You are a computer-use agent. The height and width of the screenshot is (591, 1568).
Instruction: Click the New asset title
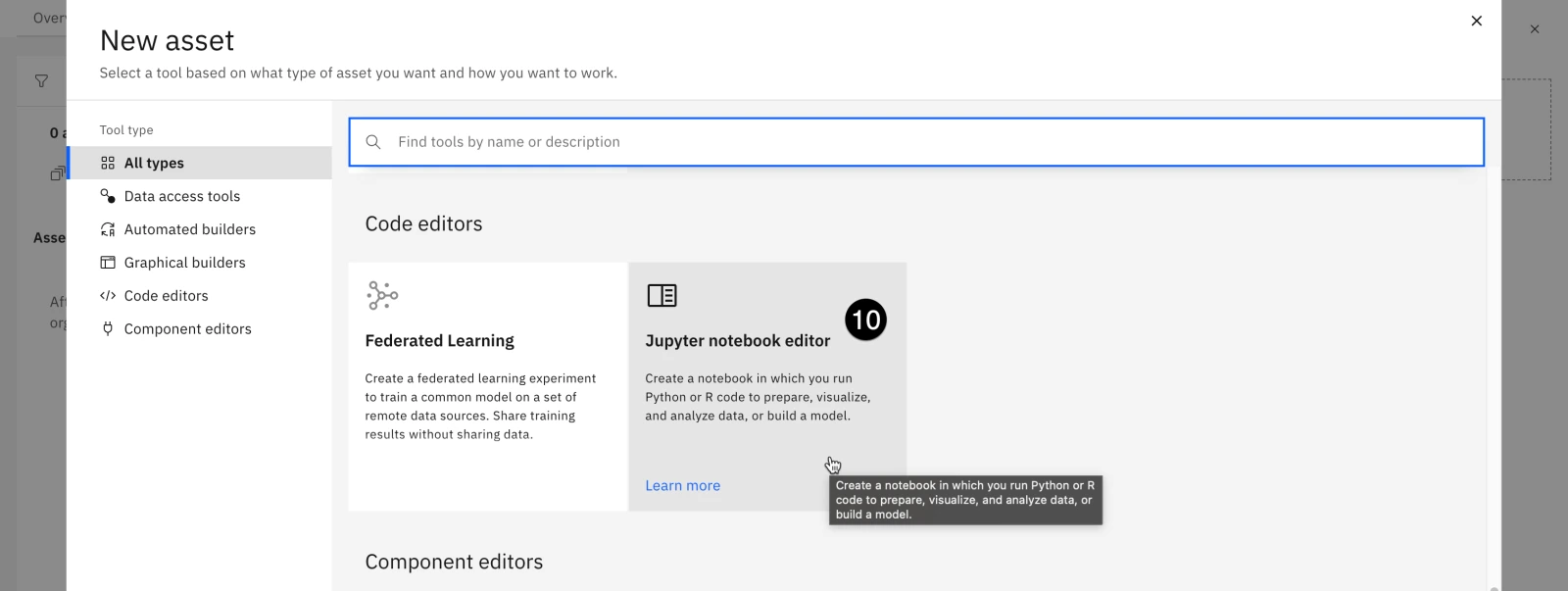(x=168, y=40)
